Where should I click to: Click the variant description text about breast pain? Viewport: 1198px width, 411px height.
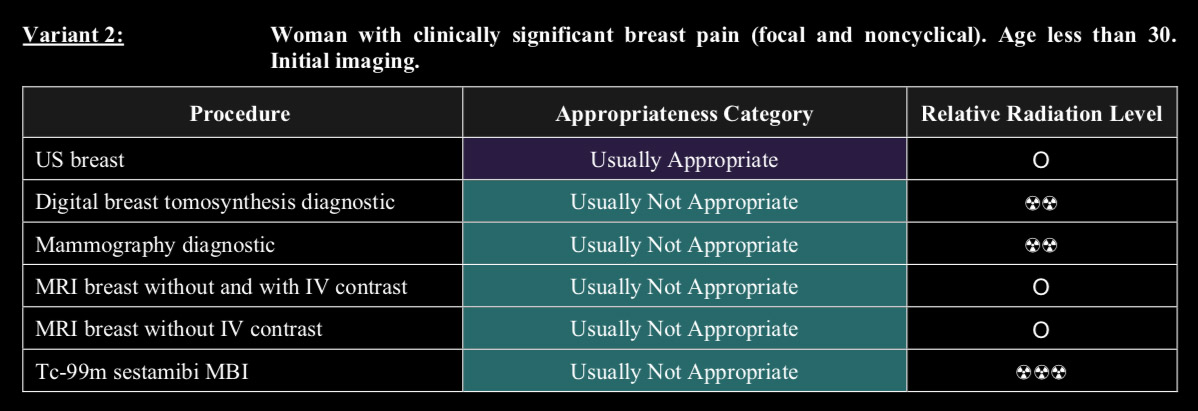click(723, 48)
